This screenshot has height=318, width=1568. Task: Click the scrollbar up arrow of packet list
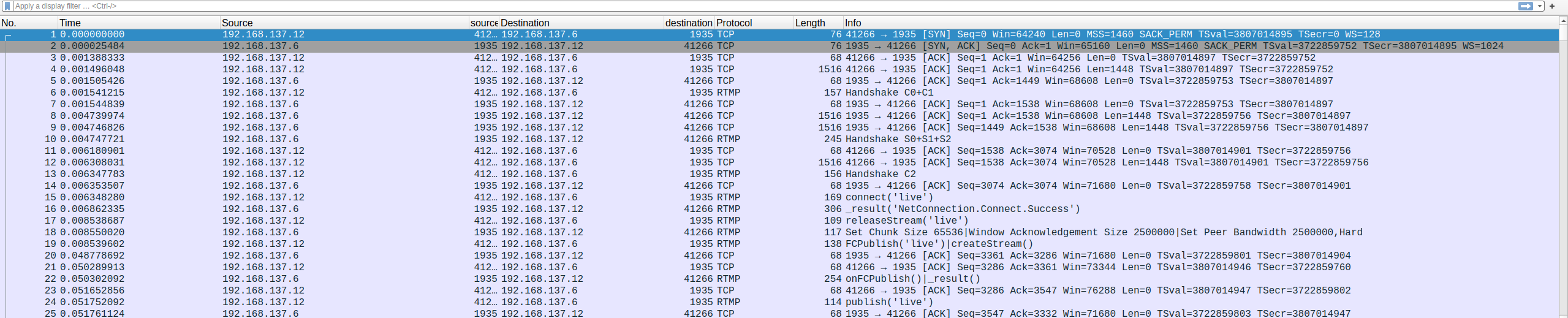[1563, 21]
